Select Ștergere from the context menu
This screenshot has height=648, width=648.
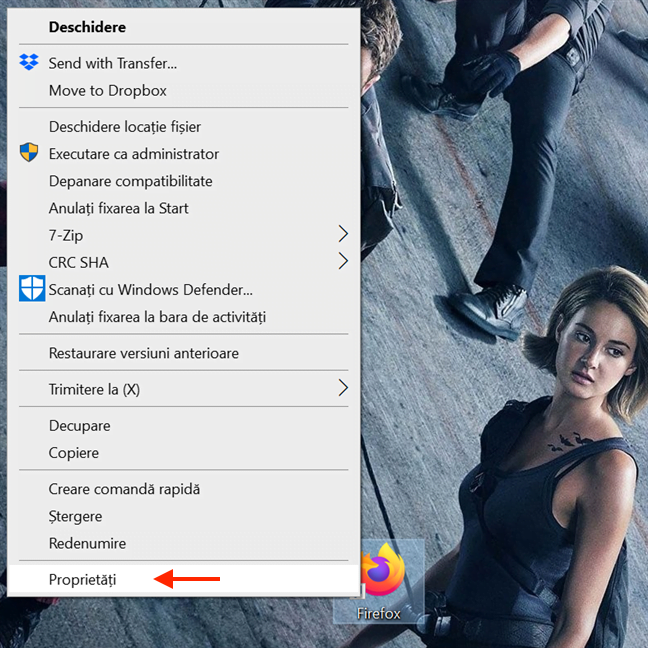[183, 516]
